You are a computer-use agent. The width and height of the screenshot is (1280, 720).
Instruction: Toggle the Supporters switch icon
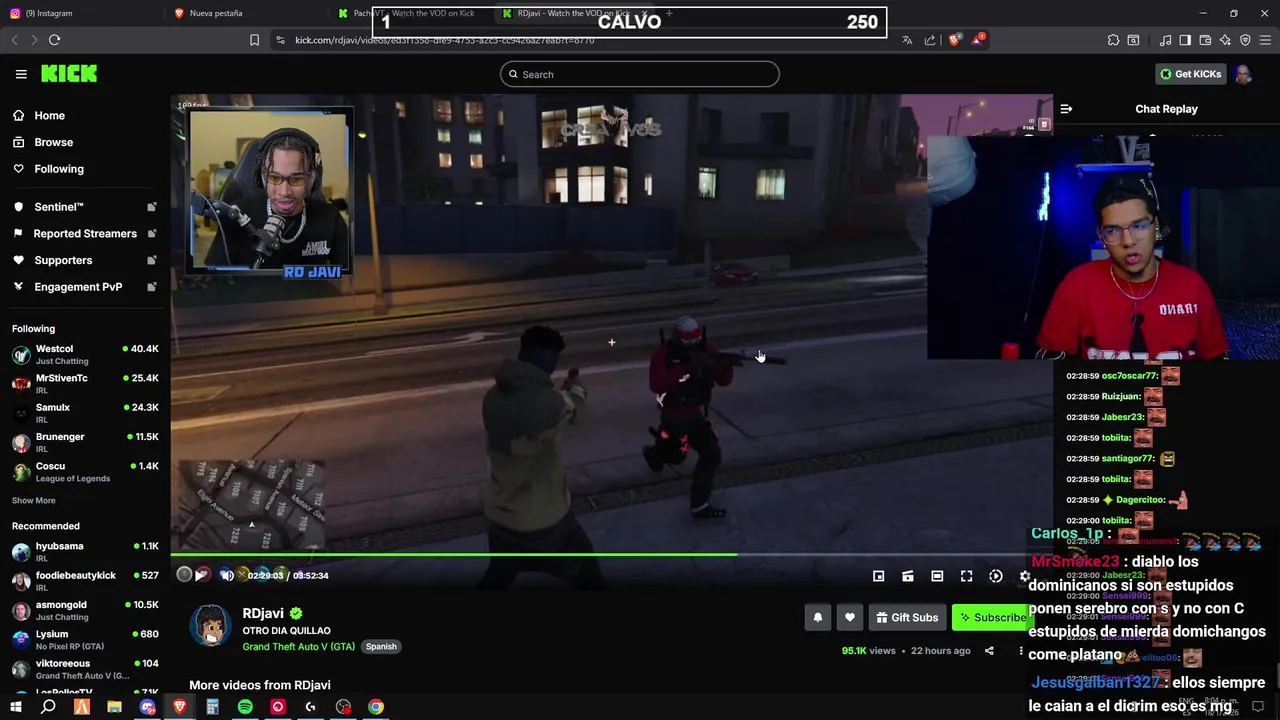click(x=152, y=260)
